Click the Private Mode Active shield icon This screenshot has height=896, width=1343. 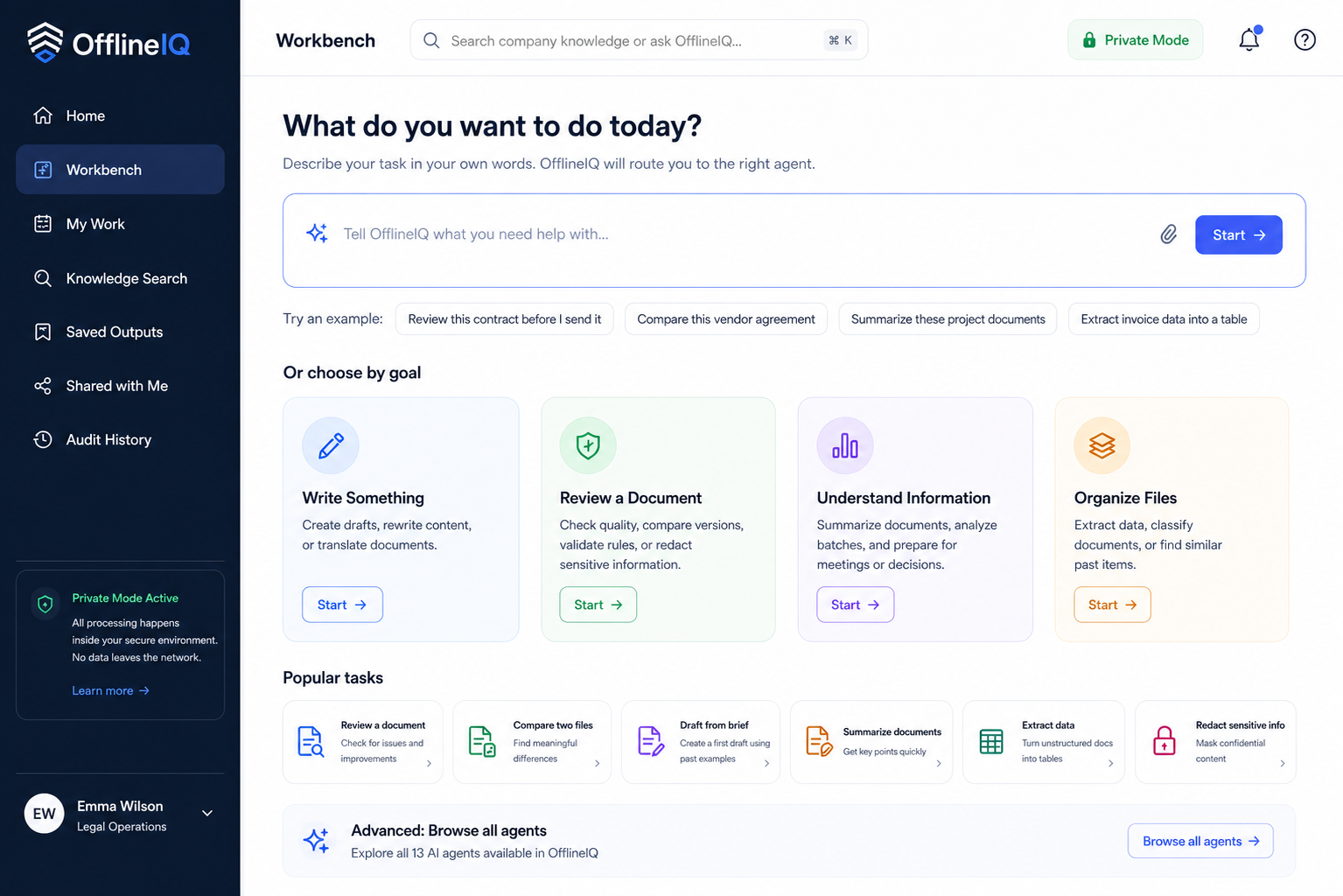45,604
